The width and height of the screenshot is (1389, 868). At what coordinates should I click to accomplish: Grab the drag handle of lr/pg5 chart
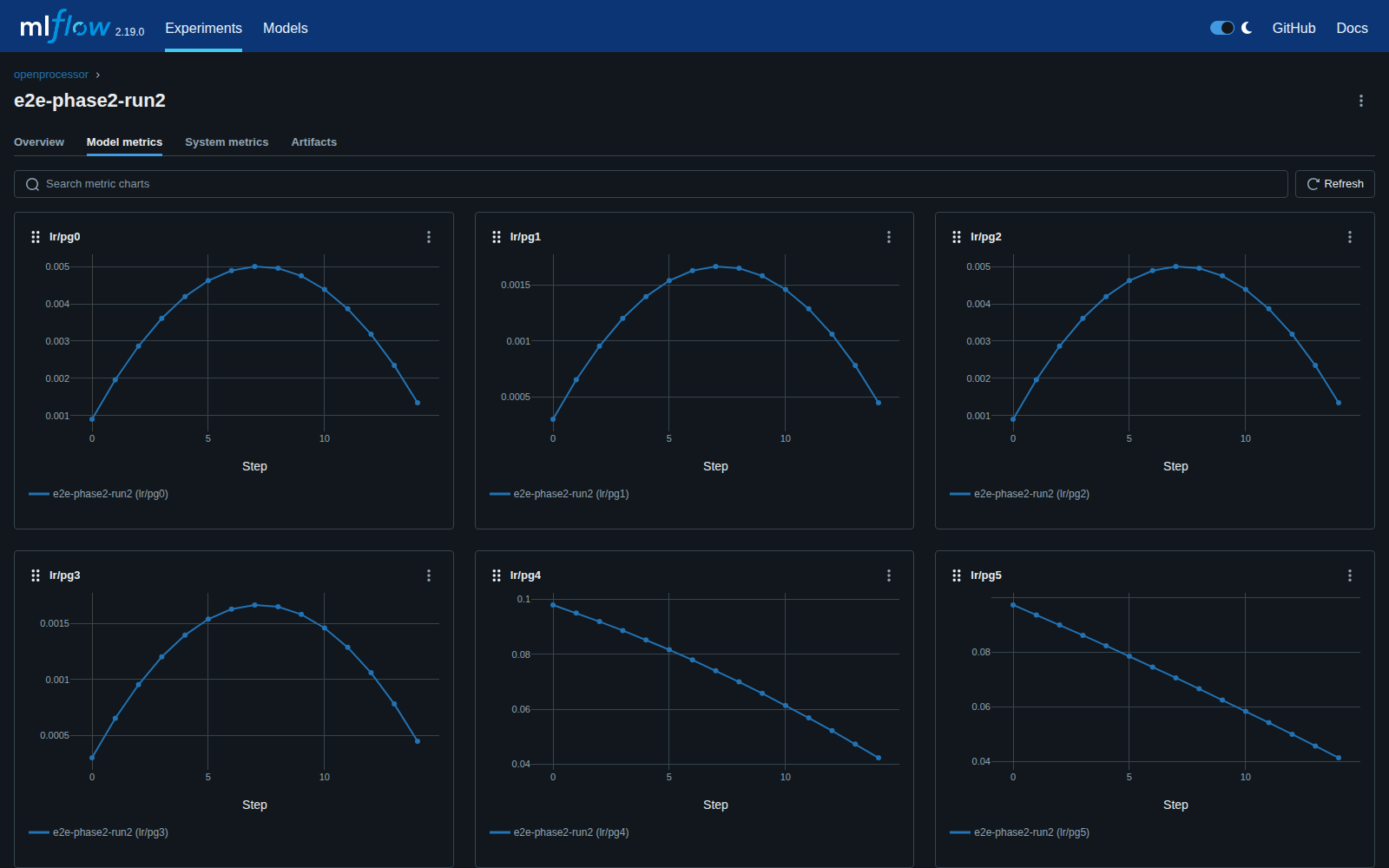pos(957,575)
